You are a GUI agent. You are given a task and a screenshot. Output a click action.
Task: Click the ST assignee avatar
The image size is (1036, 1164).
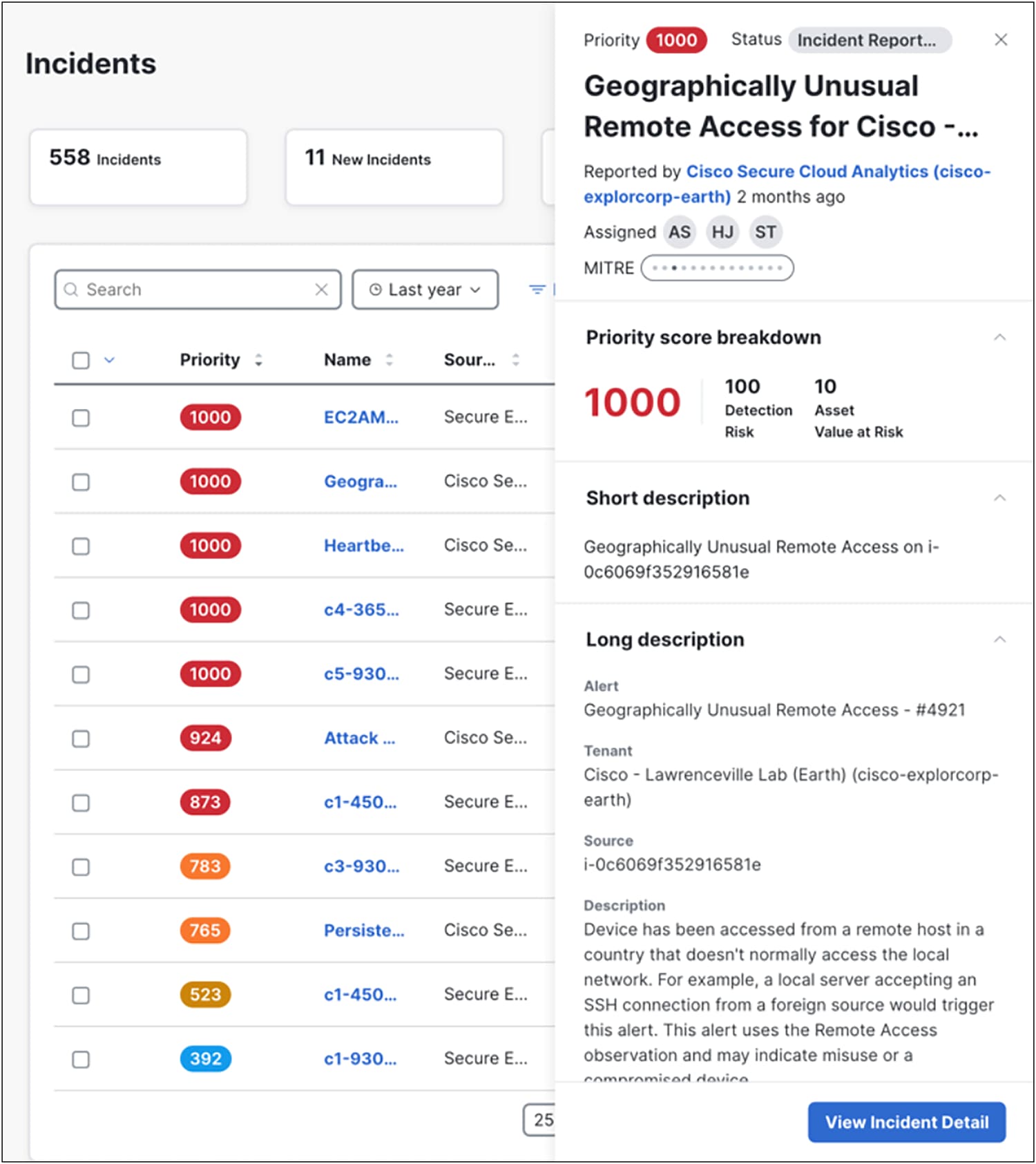tap(765, 232)
